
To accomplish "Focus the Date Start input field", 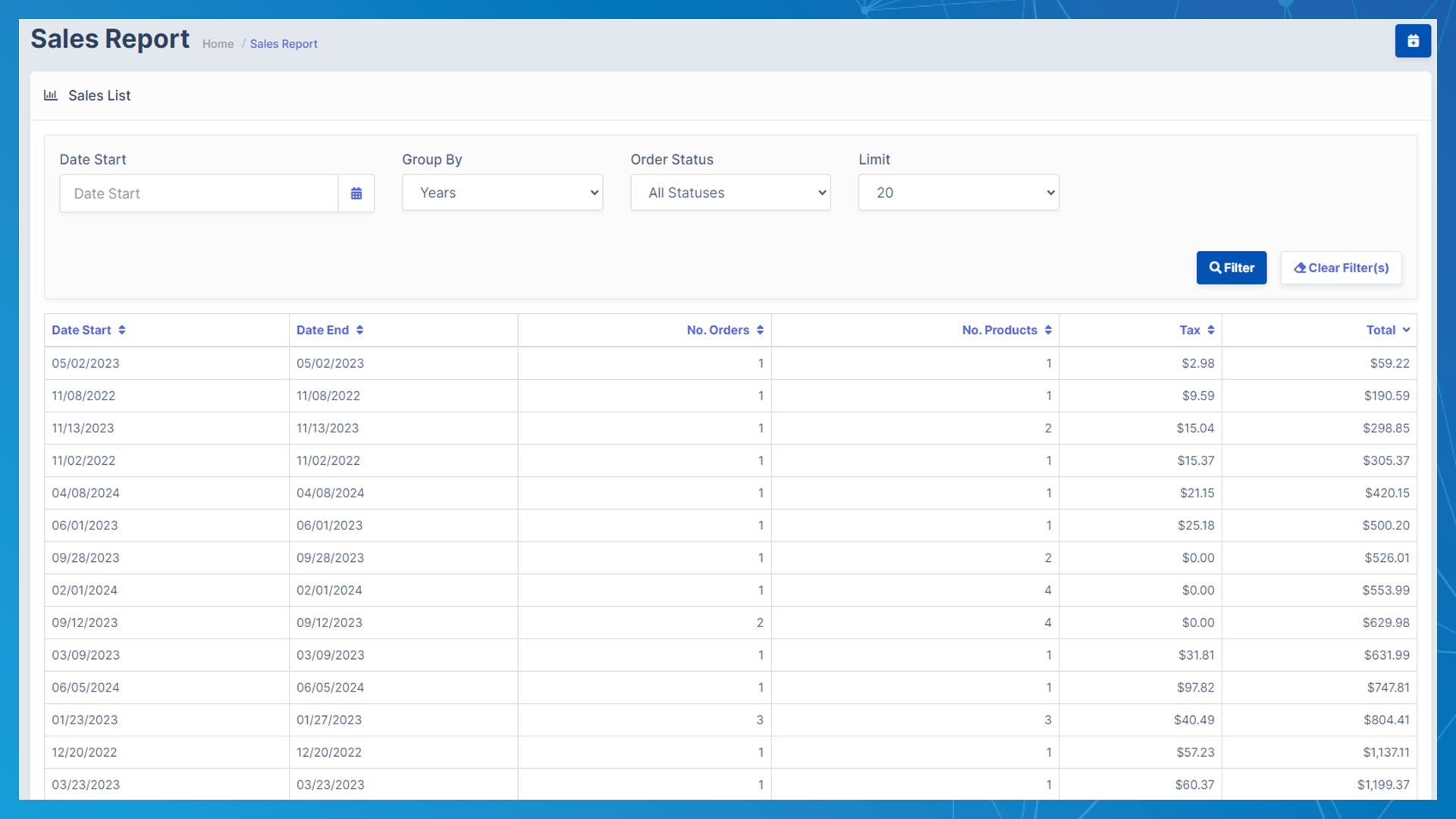I will pyautogui.click(x=199, y=193).
